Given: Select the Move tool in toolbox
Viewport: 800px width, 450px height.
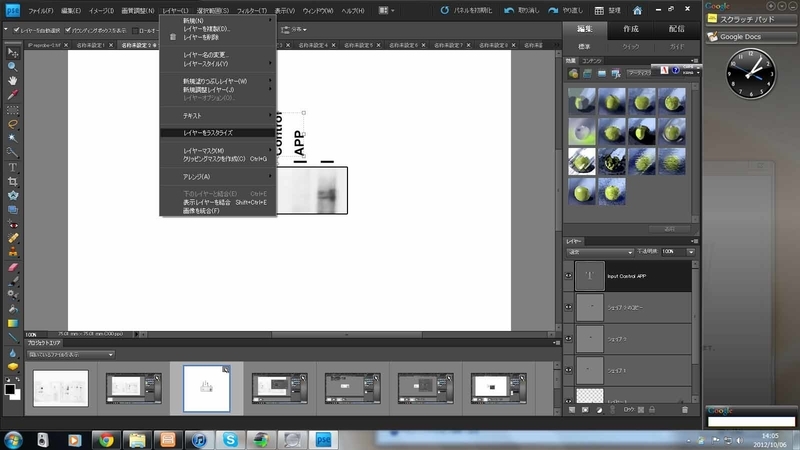Looking at the screenshot, I should pos(13,53).
